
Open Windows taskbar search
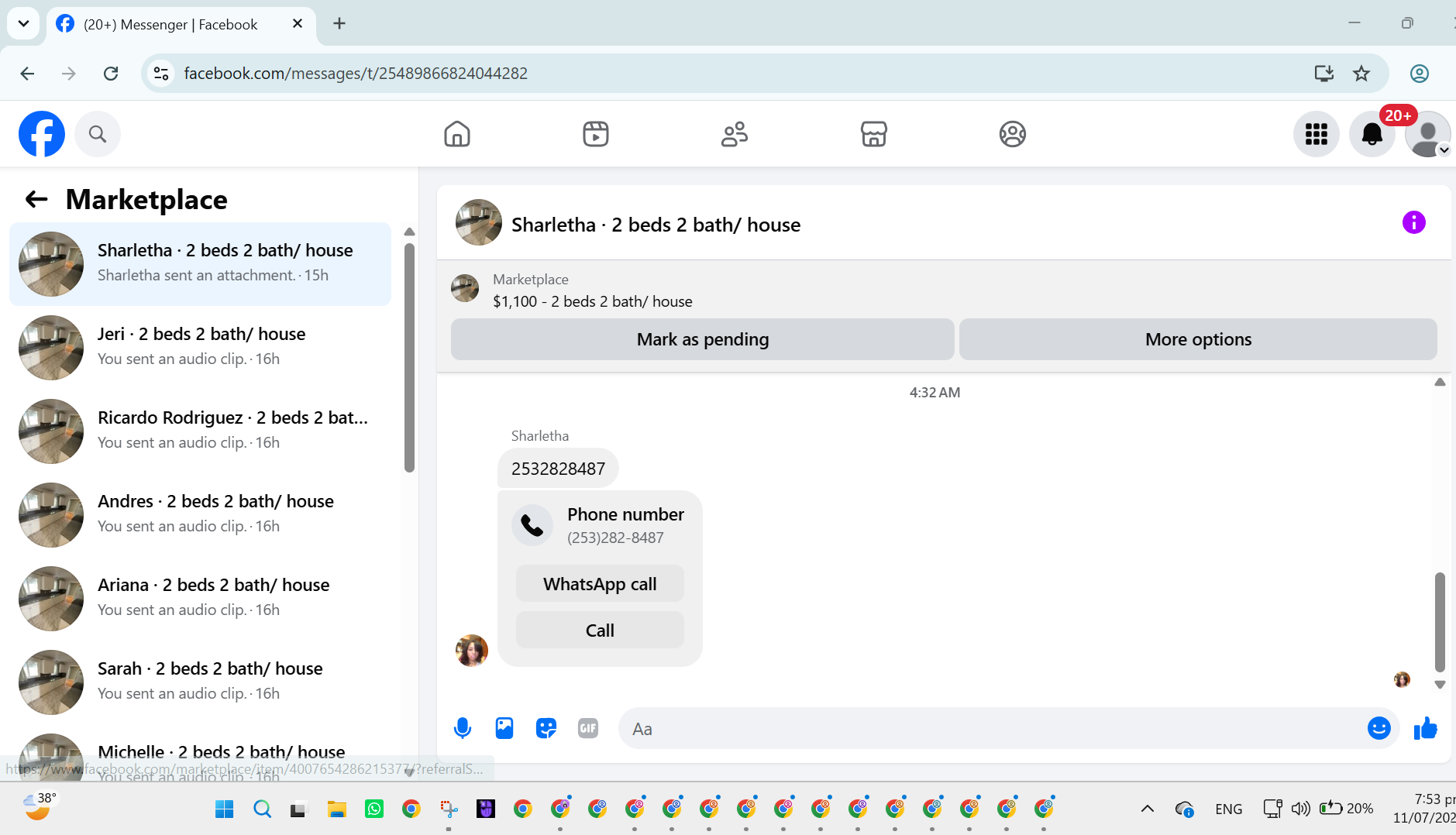262,809
